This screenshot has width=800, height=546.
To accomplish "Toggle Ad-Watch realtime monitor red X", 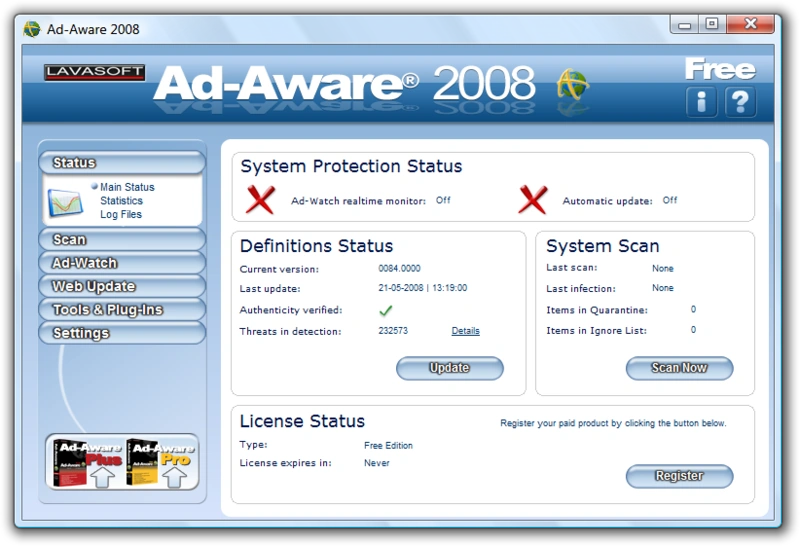I will [260, 200].
